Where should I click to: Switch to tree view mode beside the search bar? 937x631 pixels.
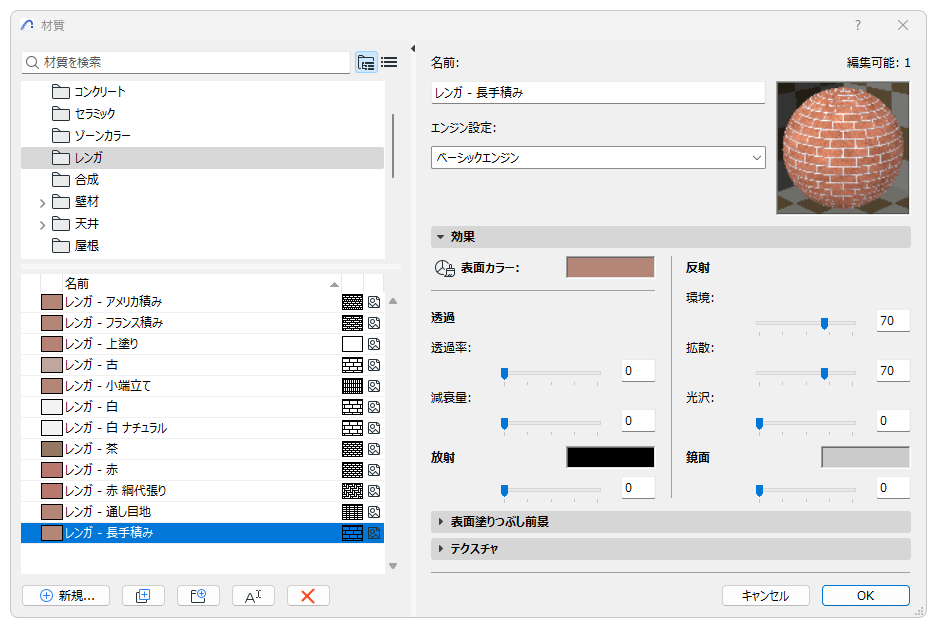point(365,61)
